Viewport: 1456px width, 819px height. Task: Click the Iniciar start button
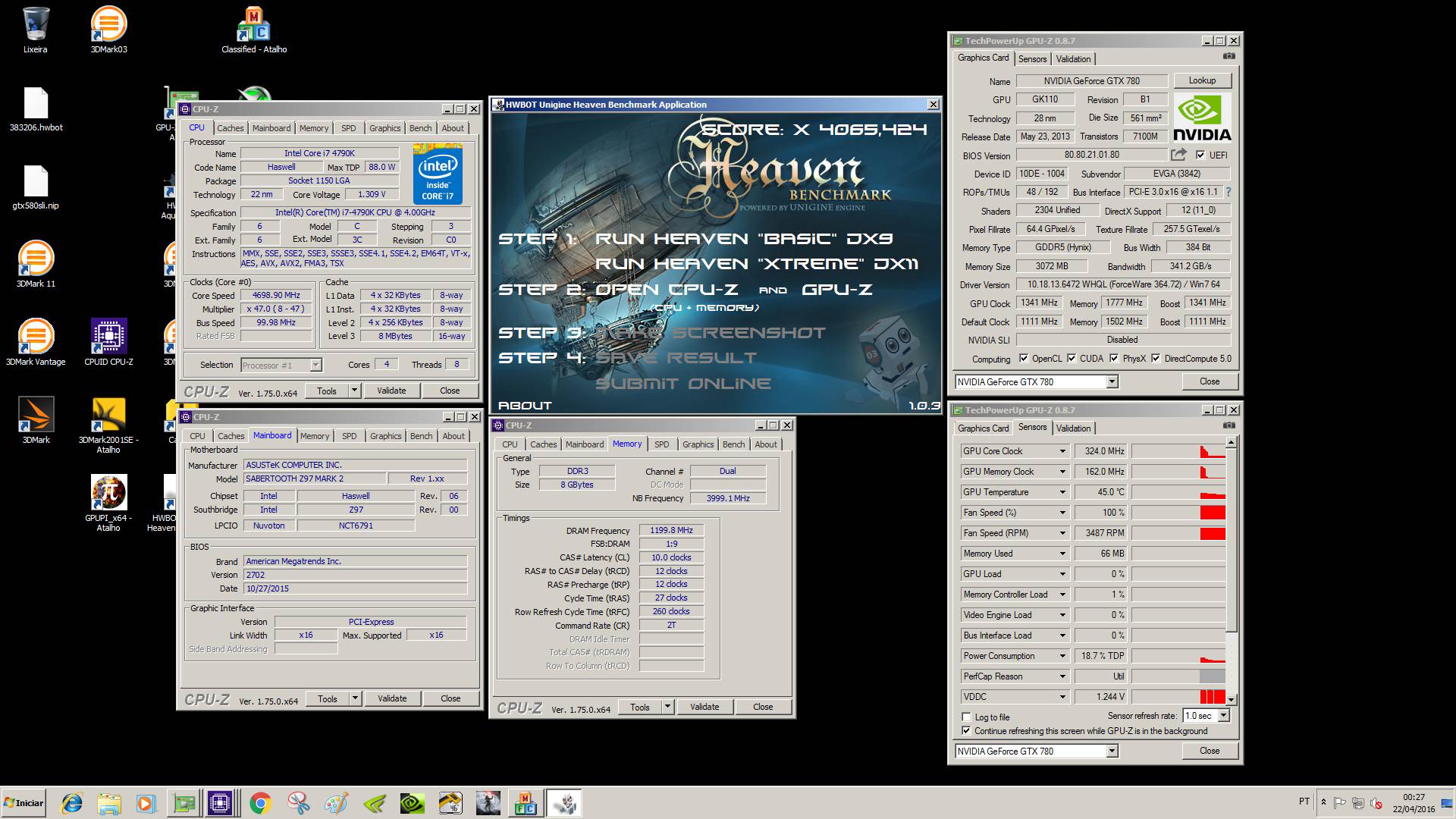pyautogui.click(x=24, y=803)
